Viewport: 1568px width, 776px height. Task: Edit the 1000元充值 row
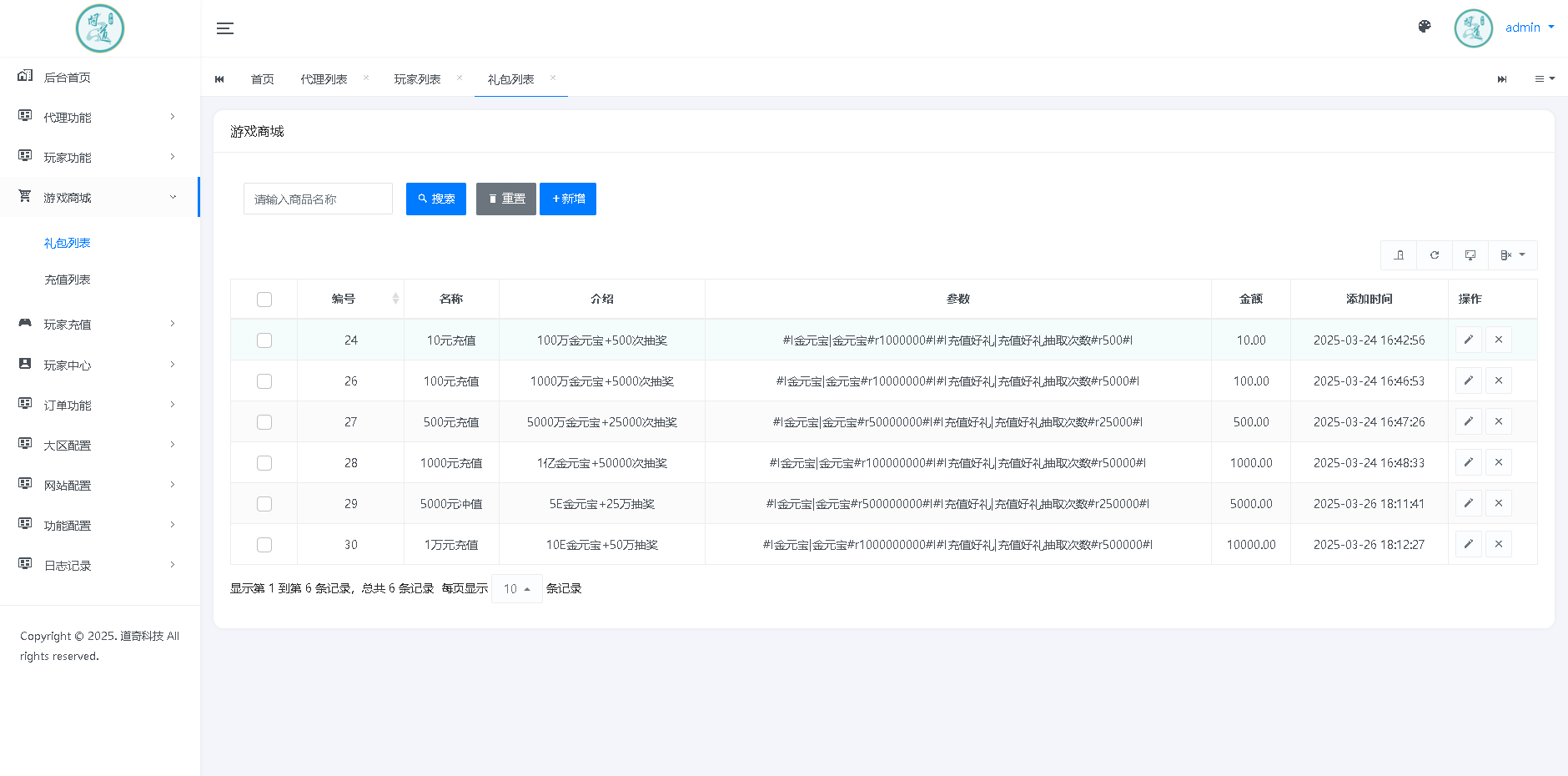point(1469,462)
